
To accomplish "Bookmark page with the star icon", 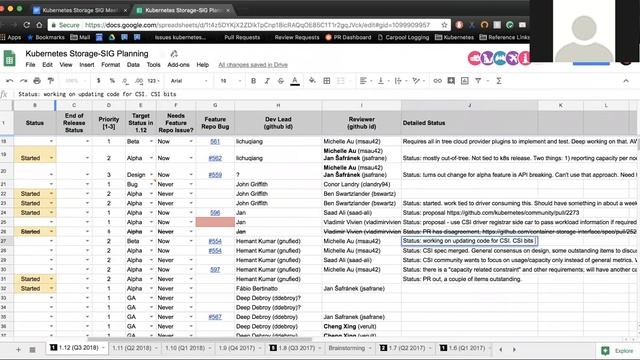I will (x=444, y=25).
